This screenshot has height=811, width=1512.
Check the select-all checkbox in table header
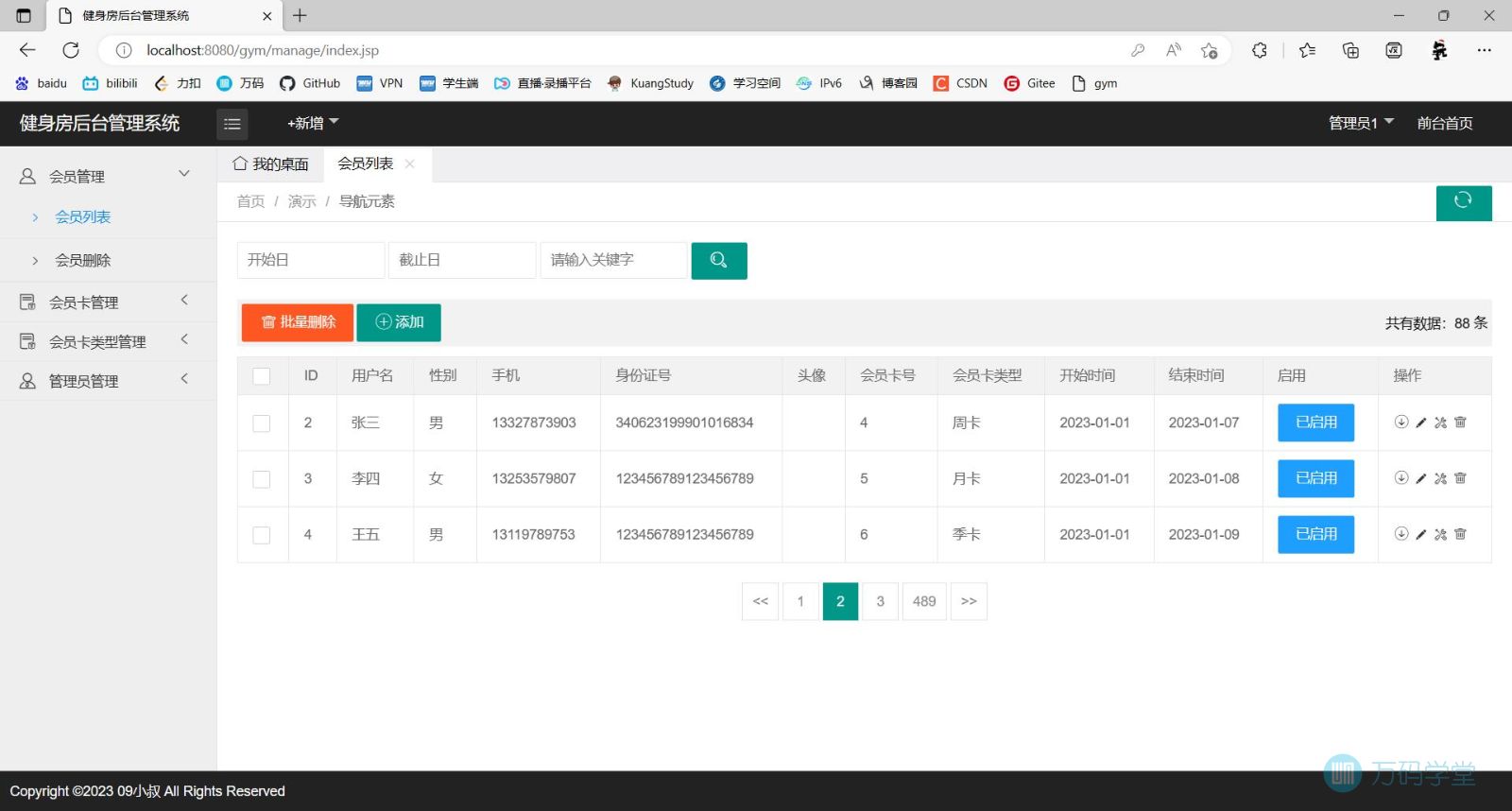click(x=262, y=376)
